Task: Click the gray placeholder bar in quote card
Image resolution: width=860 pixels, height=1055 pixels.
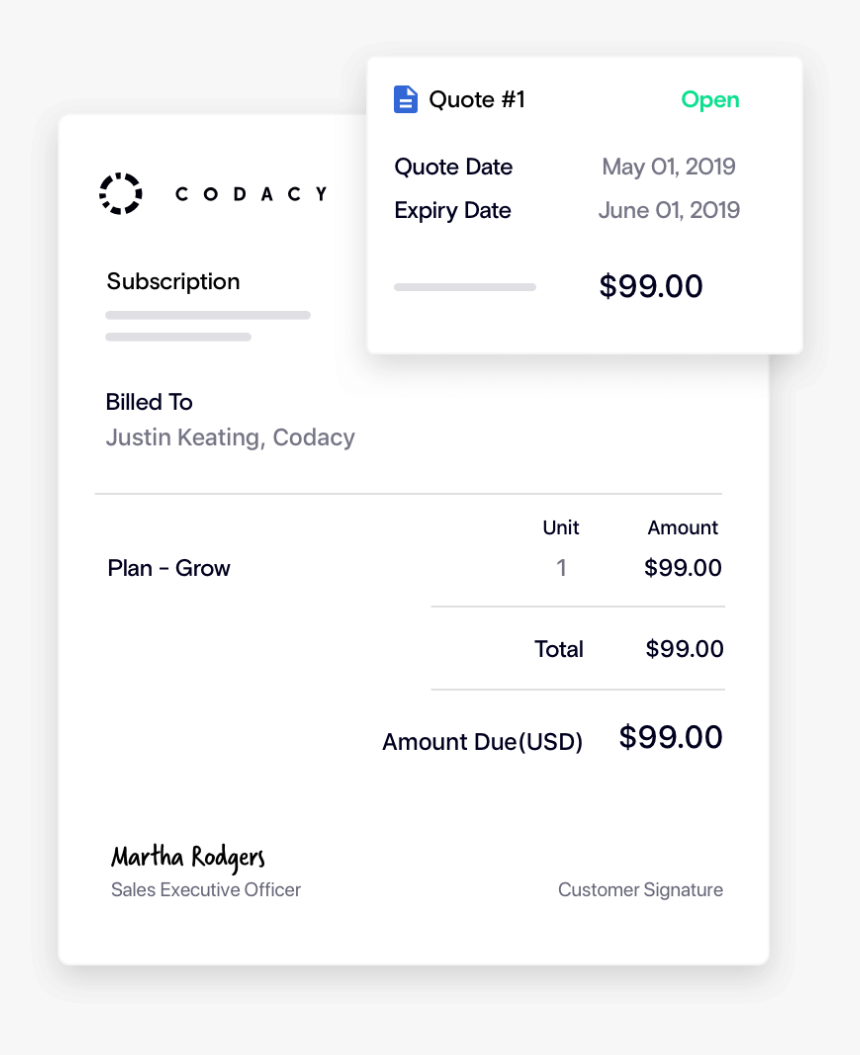Action: [x=465, y=287]
